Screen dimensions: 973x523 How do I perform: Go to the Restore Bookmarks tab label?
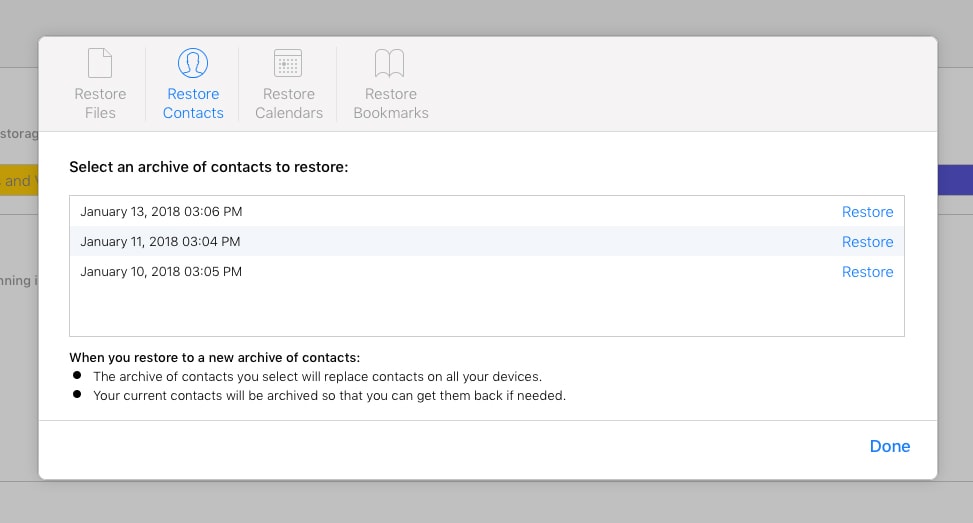pyautogui.click(x=391, y=103)
